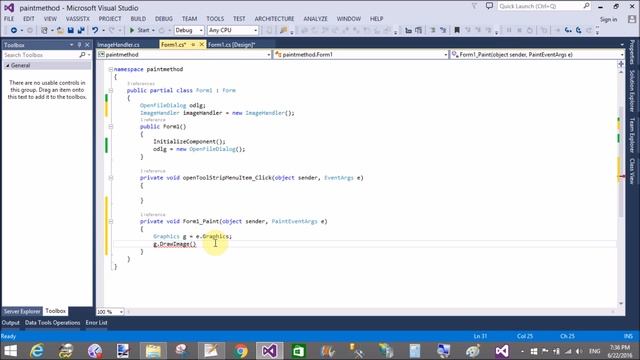640x360 pixels.
Task: Collapse the Form1 class code block
Action: [111, 91]
